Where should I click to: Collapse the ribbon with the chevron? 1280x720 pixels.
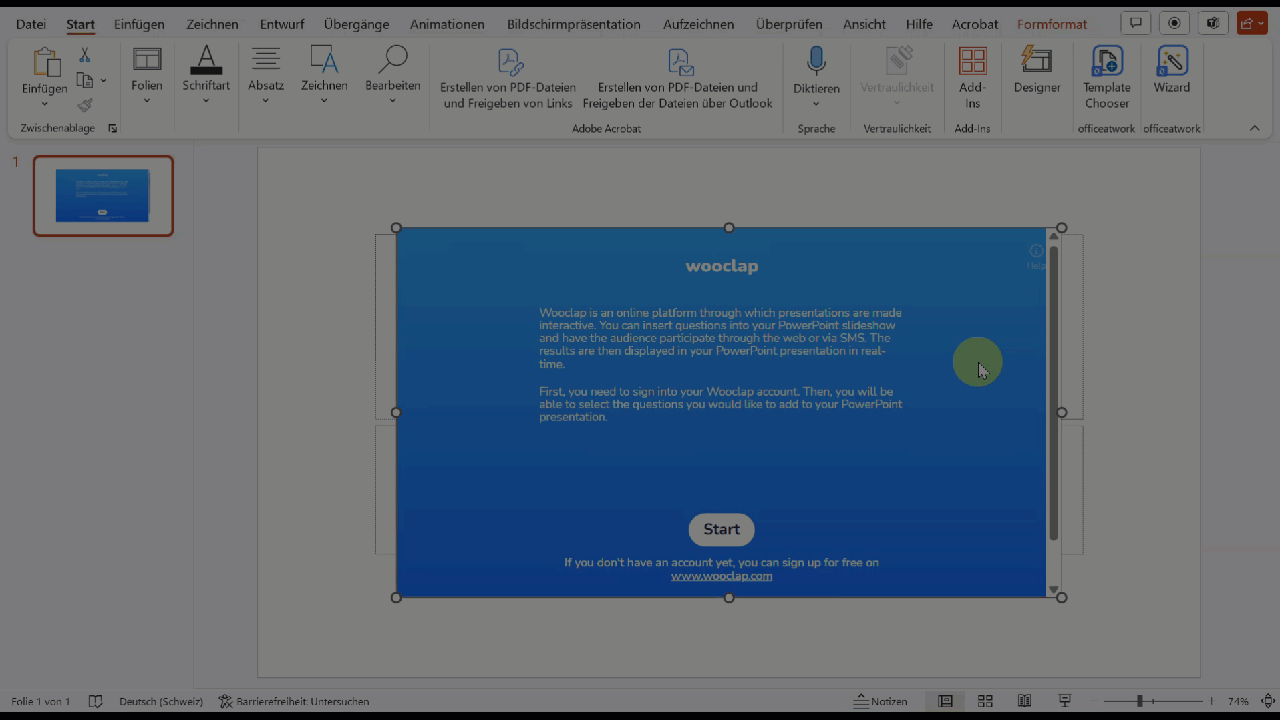1254,128
